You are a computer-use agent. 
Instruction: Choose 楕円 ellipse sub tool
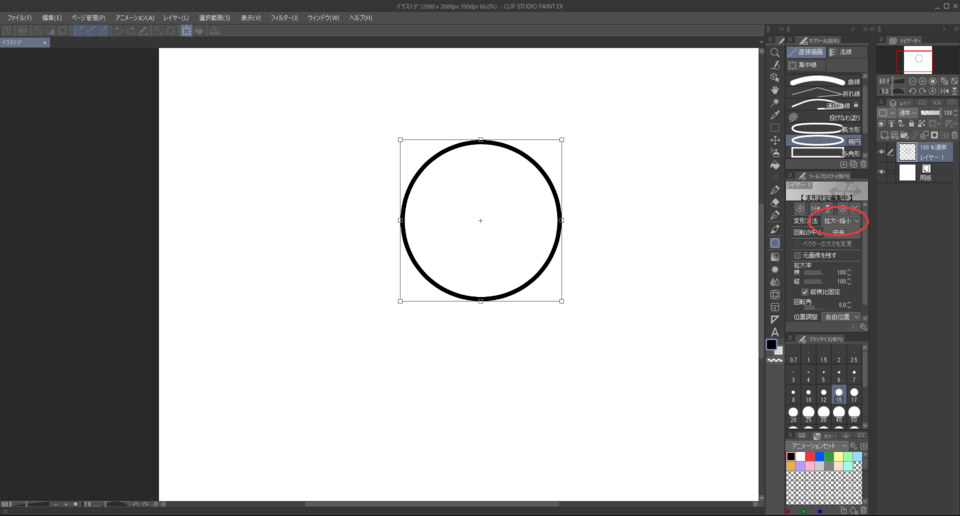[824, 141]
